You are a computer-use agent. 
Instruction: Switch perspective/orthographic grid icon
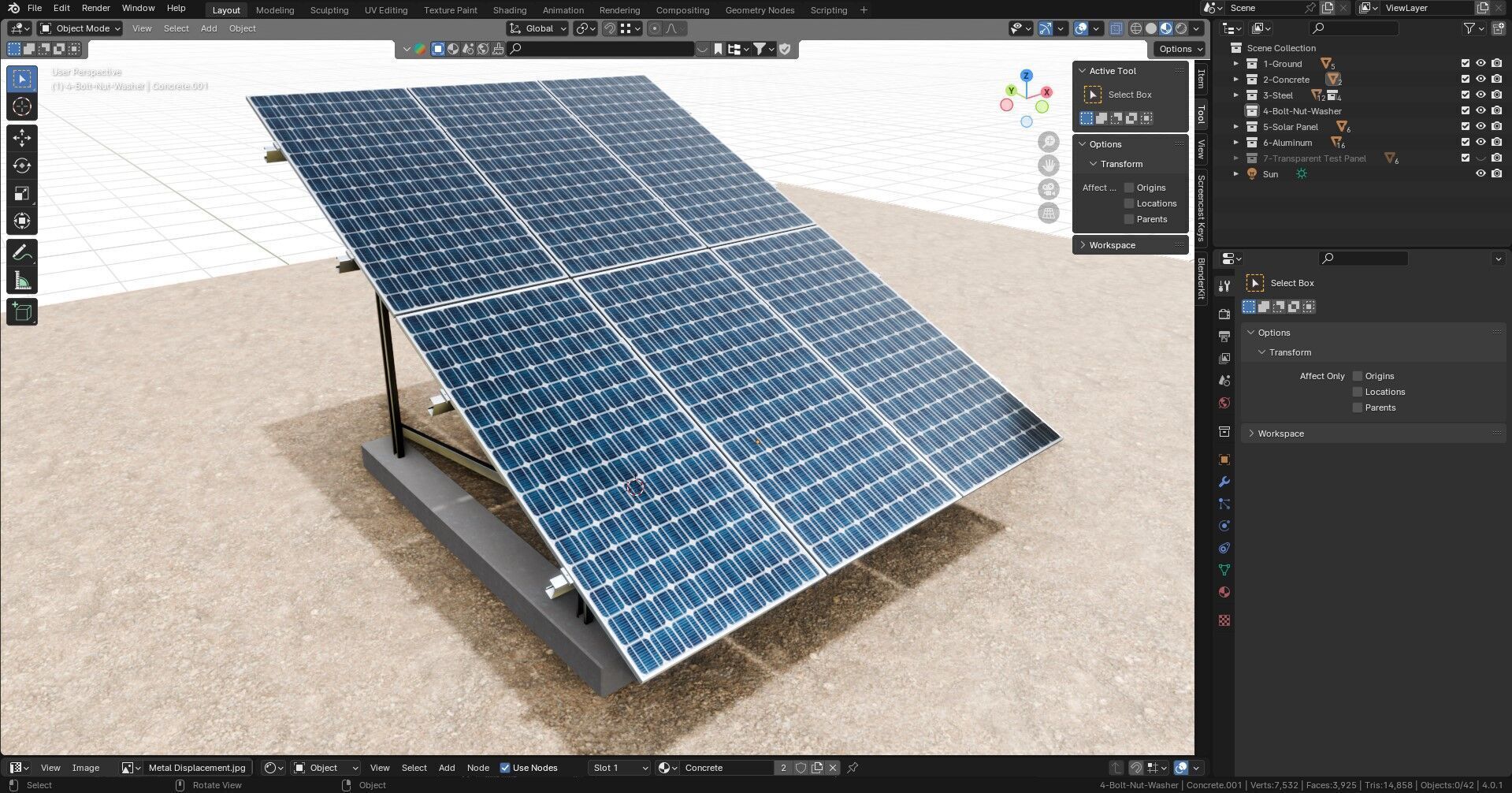[1048, 213]
